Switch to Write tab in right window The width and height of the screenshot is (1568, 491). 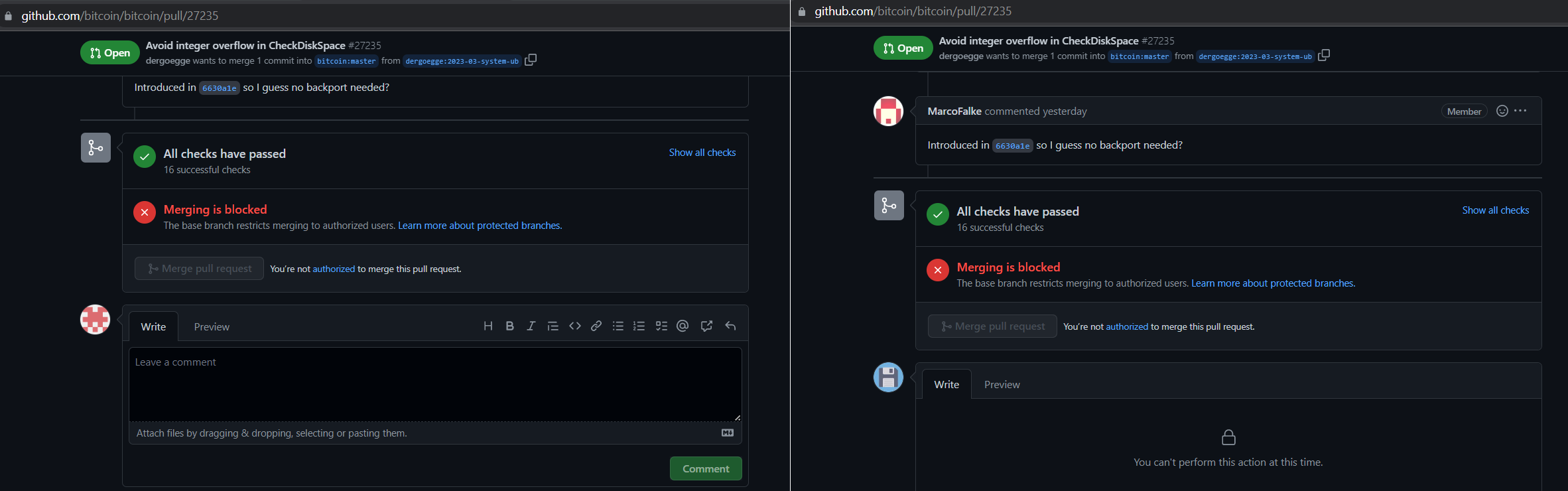click(x=947, y=384)
